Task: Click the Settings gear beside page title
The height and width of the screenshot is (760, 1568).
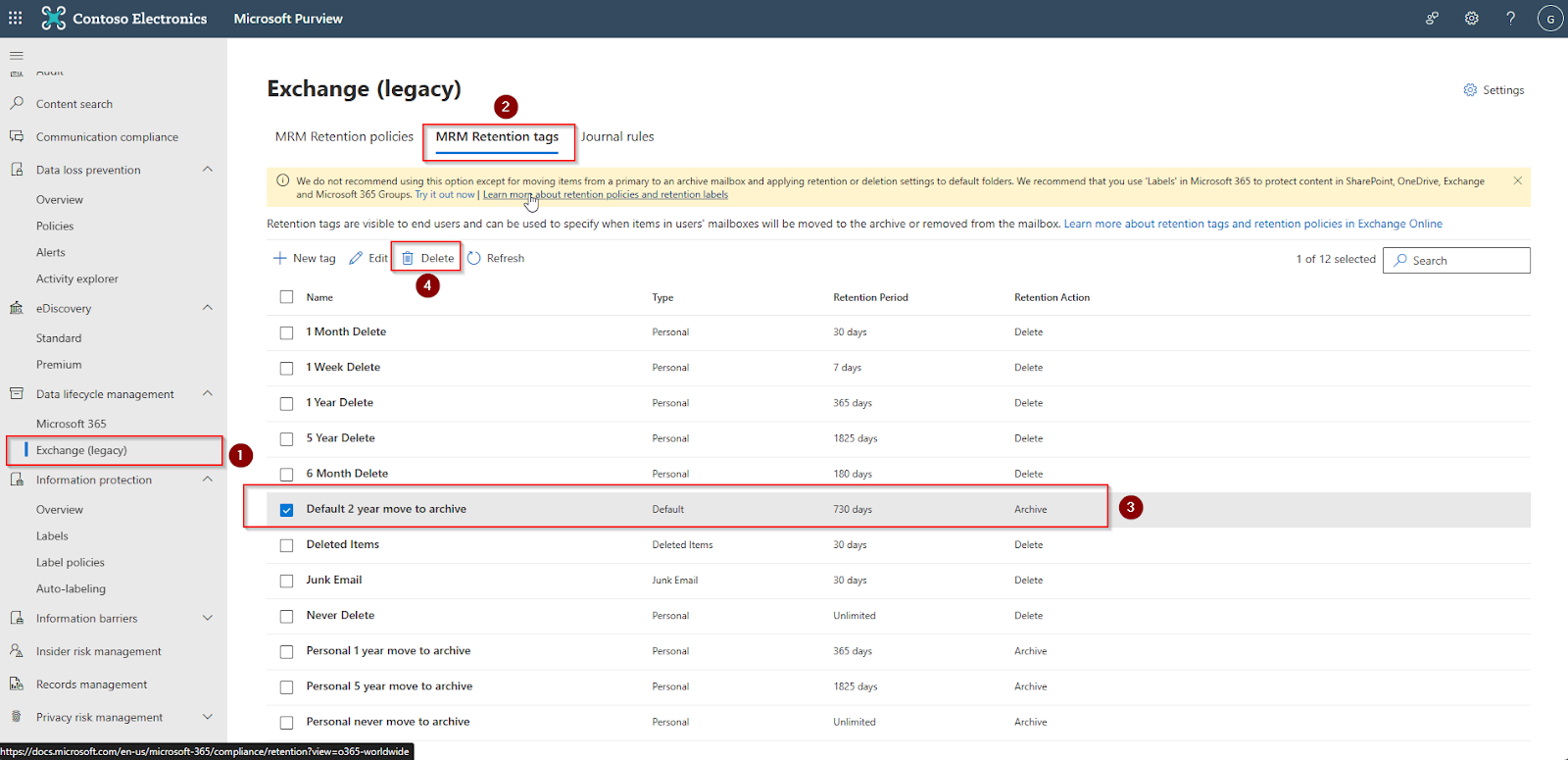Action: [1470, 90]
